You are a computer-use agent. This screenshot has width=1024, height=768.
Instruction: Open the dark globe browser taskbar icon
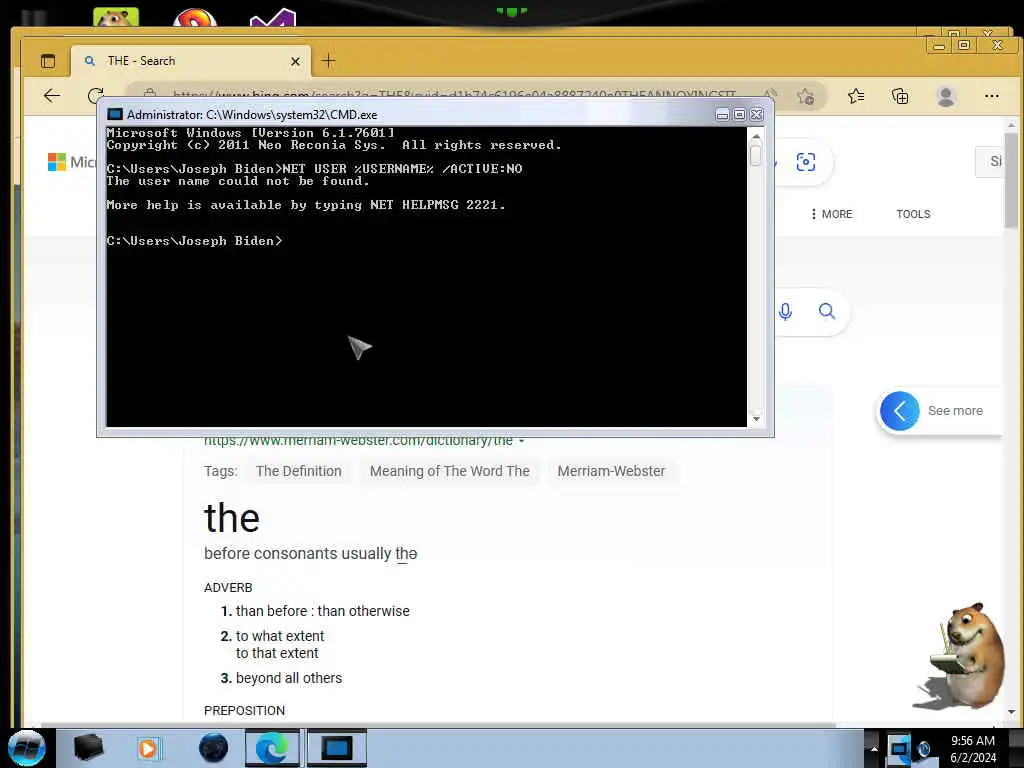point(214,748)
